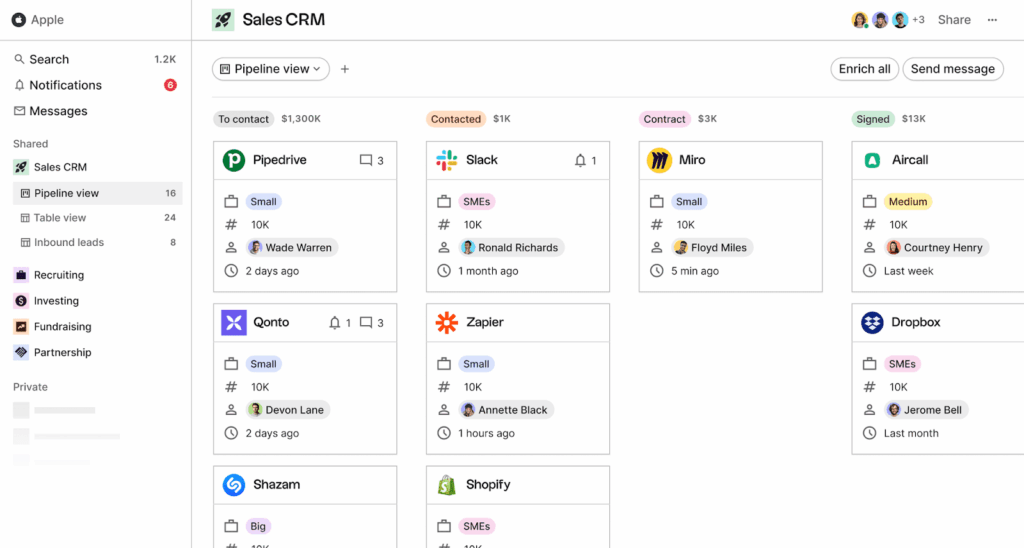This screenshot has width=1024, height=548.
Task: Click the Share button
Action: 954,20
